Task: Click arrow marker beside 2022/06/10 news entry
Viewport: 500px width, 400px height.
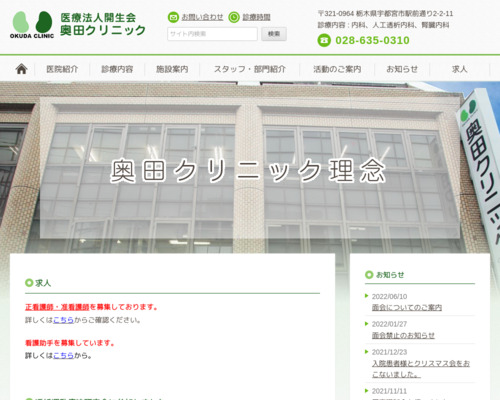Action: pos(367,296)
